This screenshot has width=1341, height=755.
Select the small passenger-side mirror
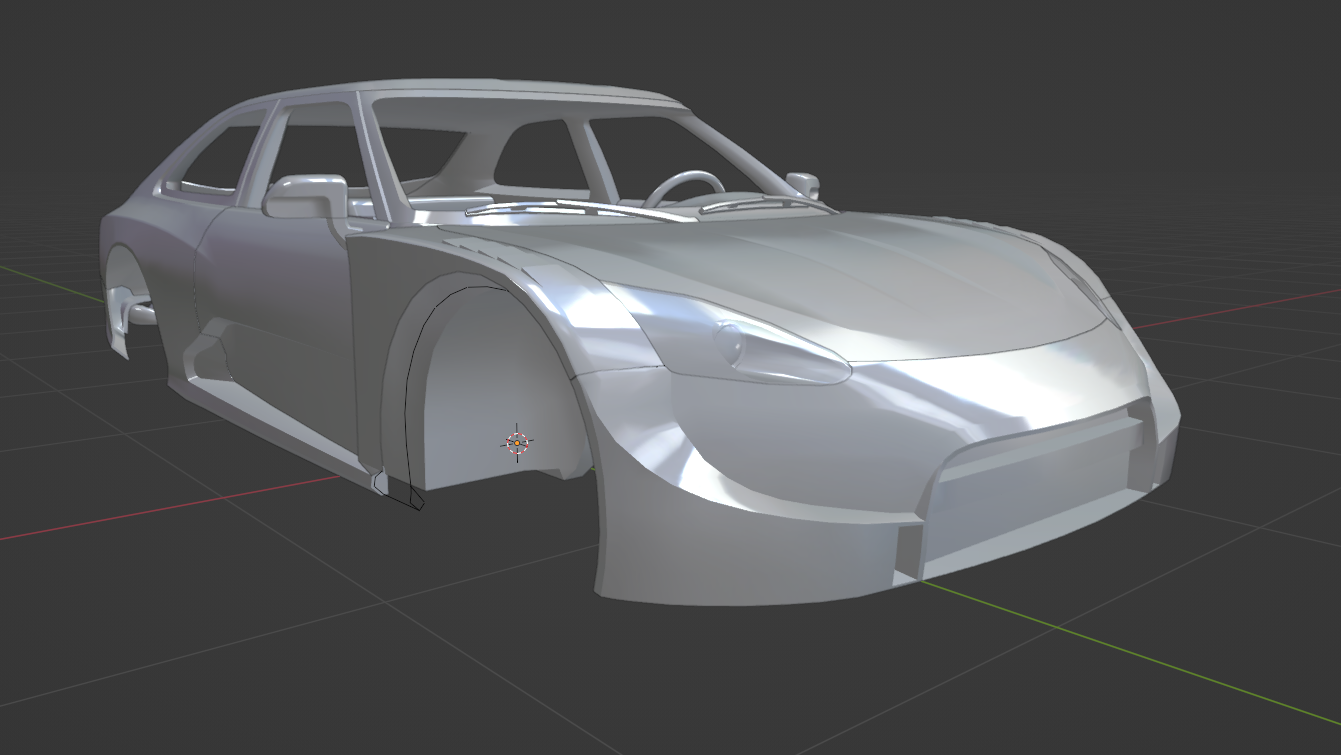pyautogui.click(x=803, y=184)
